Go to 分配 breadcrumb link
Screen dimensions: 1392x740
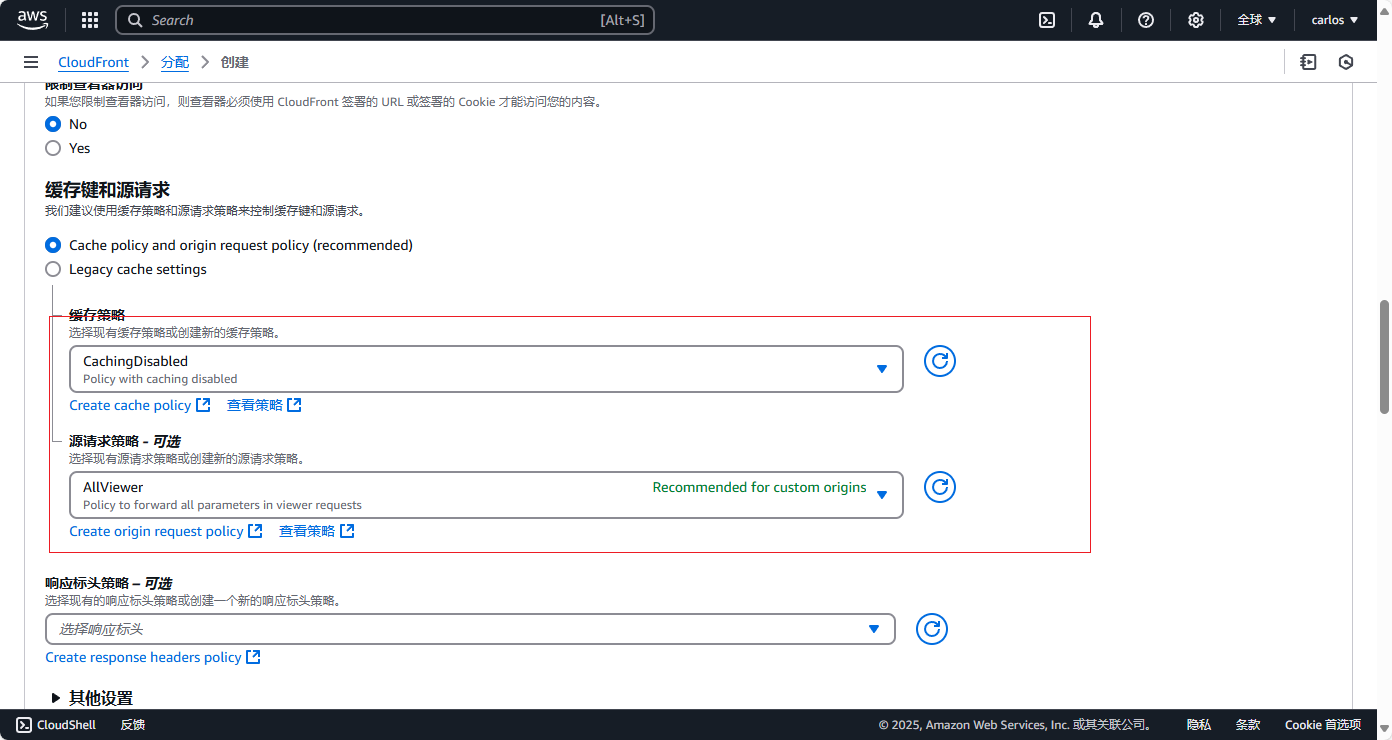point(174,62)
